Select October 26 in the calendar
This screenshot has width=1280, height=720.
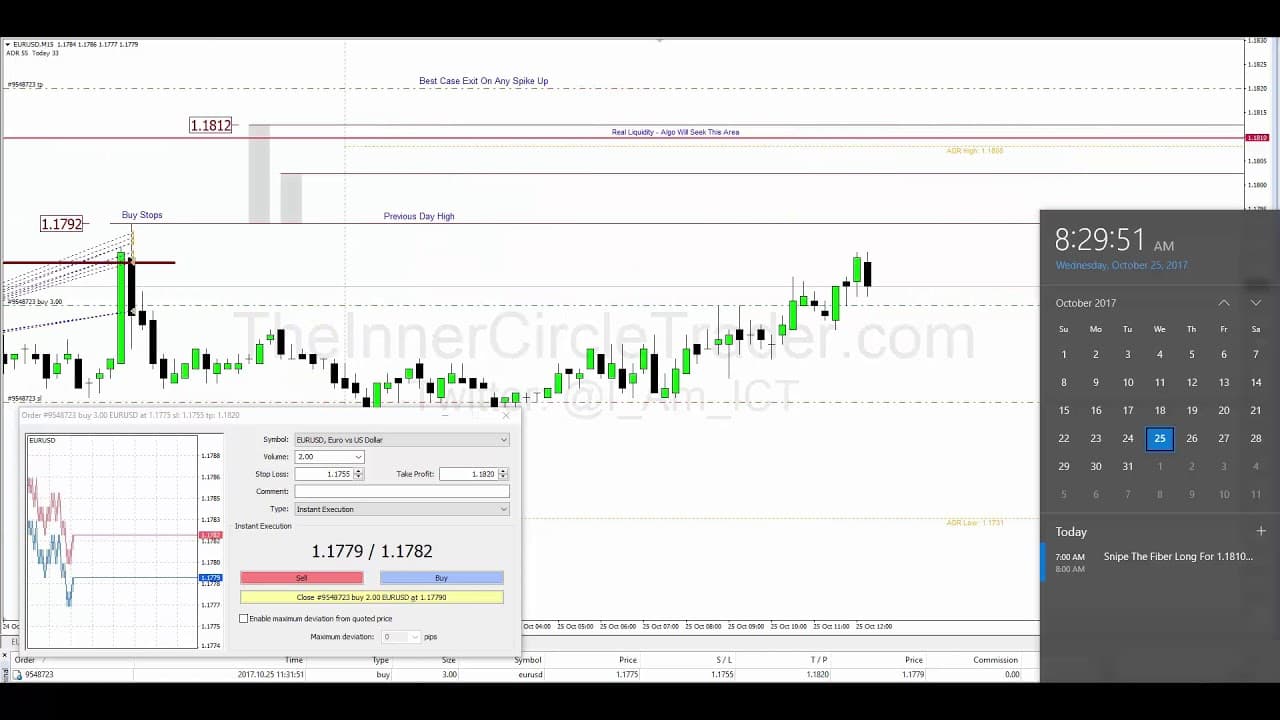[x=1192, y=438]
